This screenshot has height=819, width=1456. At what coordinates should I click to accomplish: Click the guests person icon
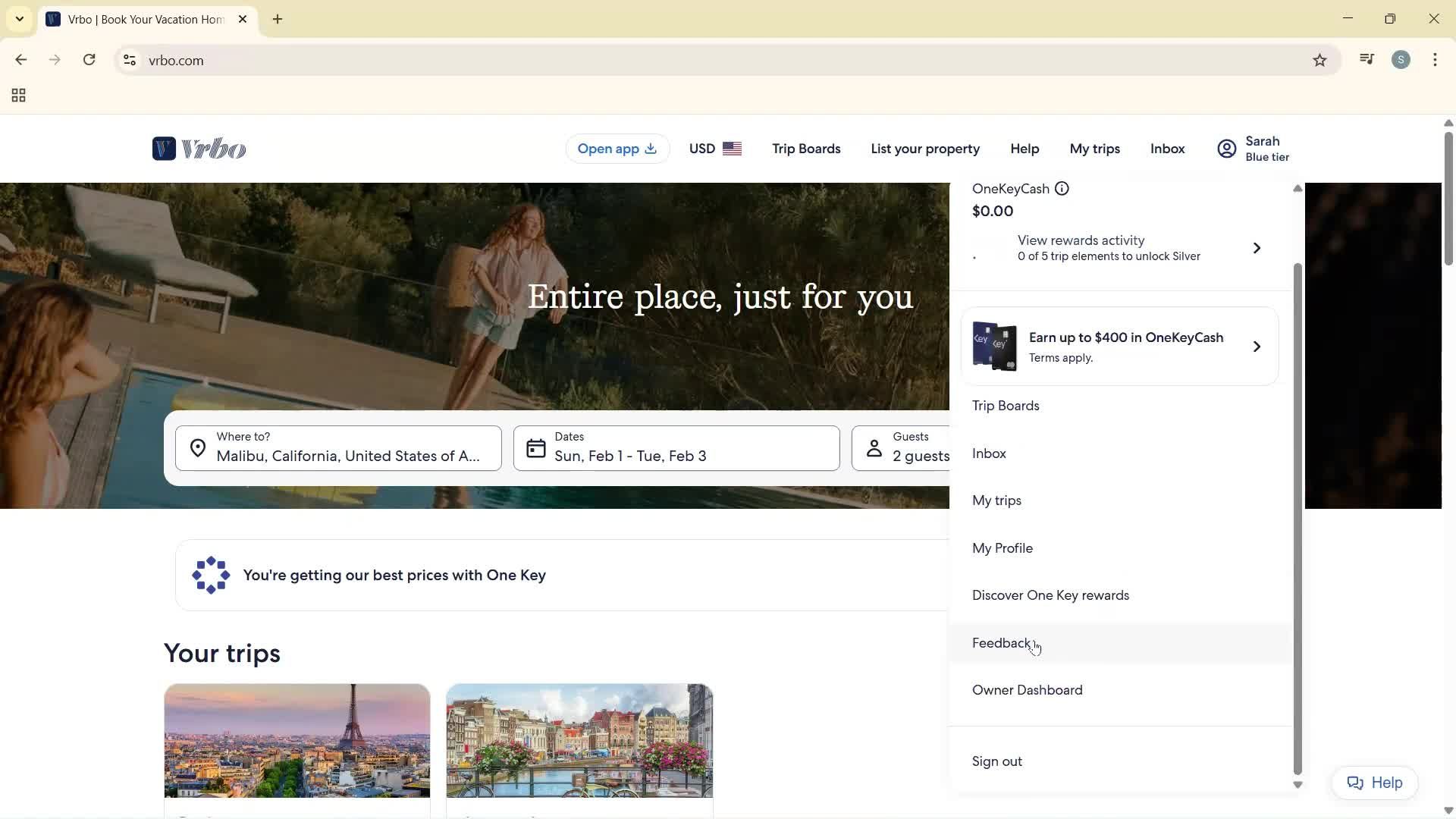click(x=874, y=447)
